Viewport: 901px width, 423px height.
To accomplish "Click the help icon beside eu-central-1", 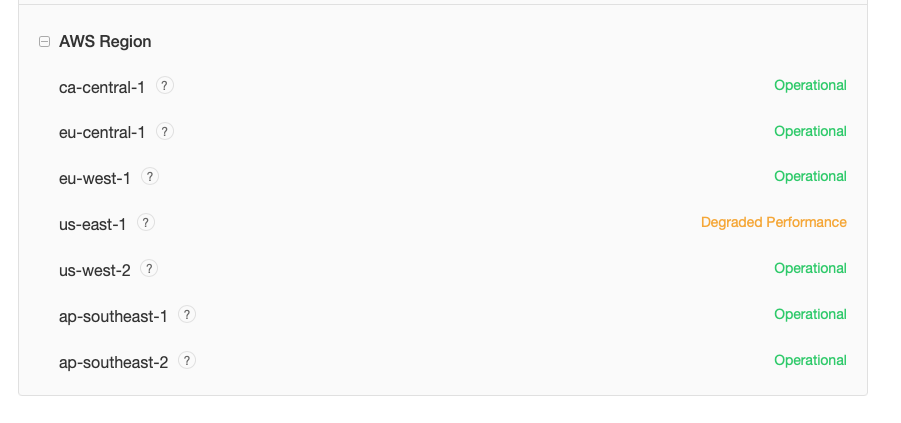I will [166, 131].
